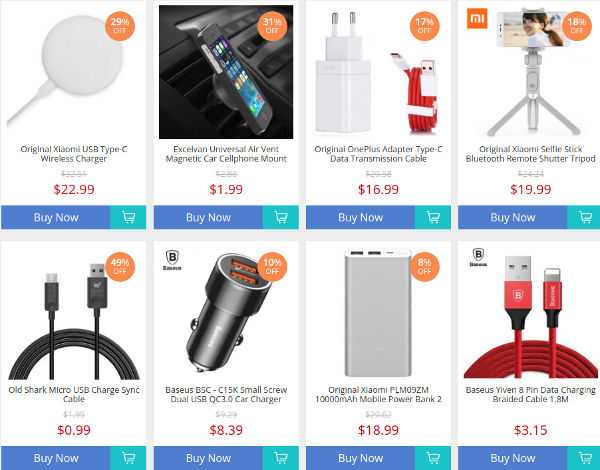View the Excelvan car mount product photo
This screenshot has height=470, width=600.
tap(226, 72)
